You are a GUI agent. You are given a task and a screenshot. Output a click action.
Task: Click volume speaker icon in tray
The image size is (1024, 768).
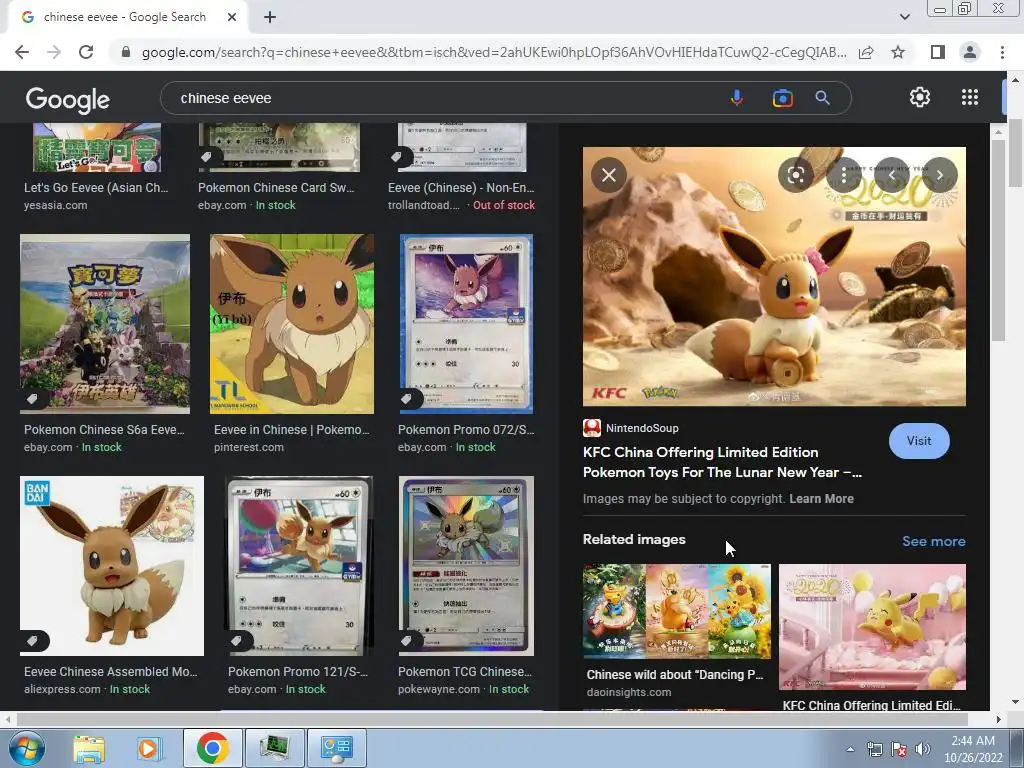tap(923, 749)
